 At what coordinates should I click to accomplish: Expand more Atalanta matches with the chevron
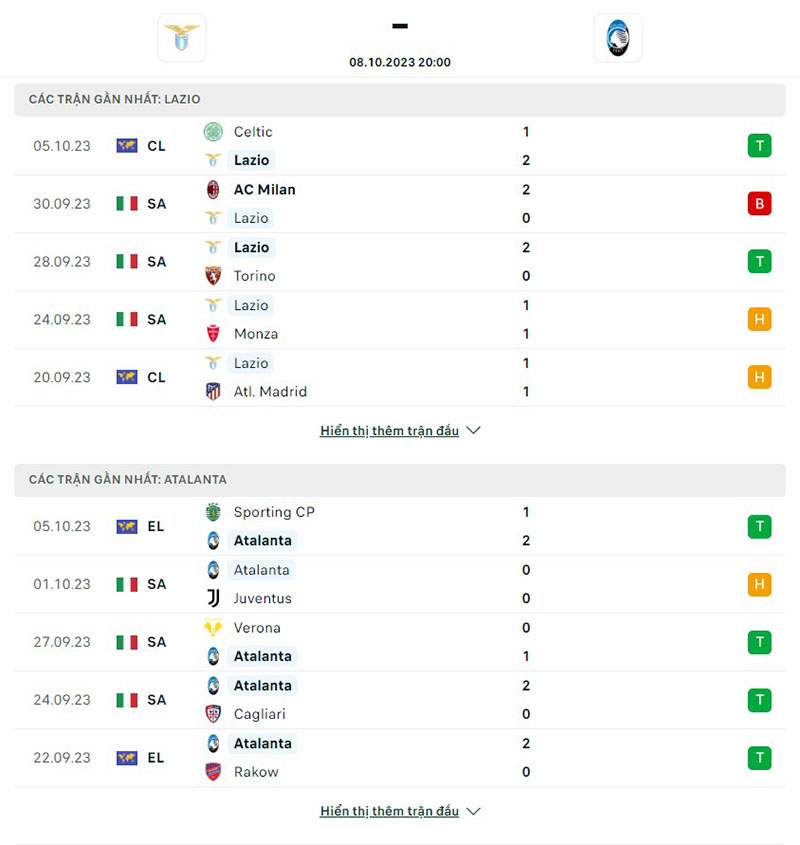coord(474,811)
